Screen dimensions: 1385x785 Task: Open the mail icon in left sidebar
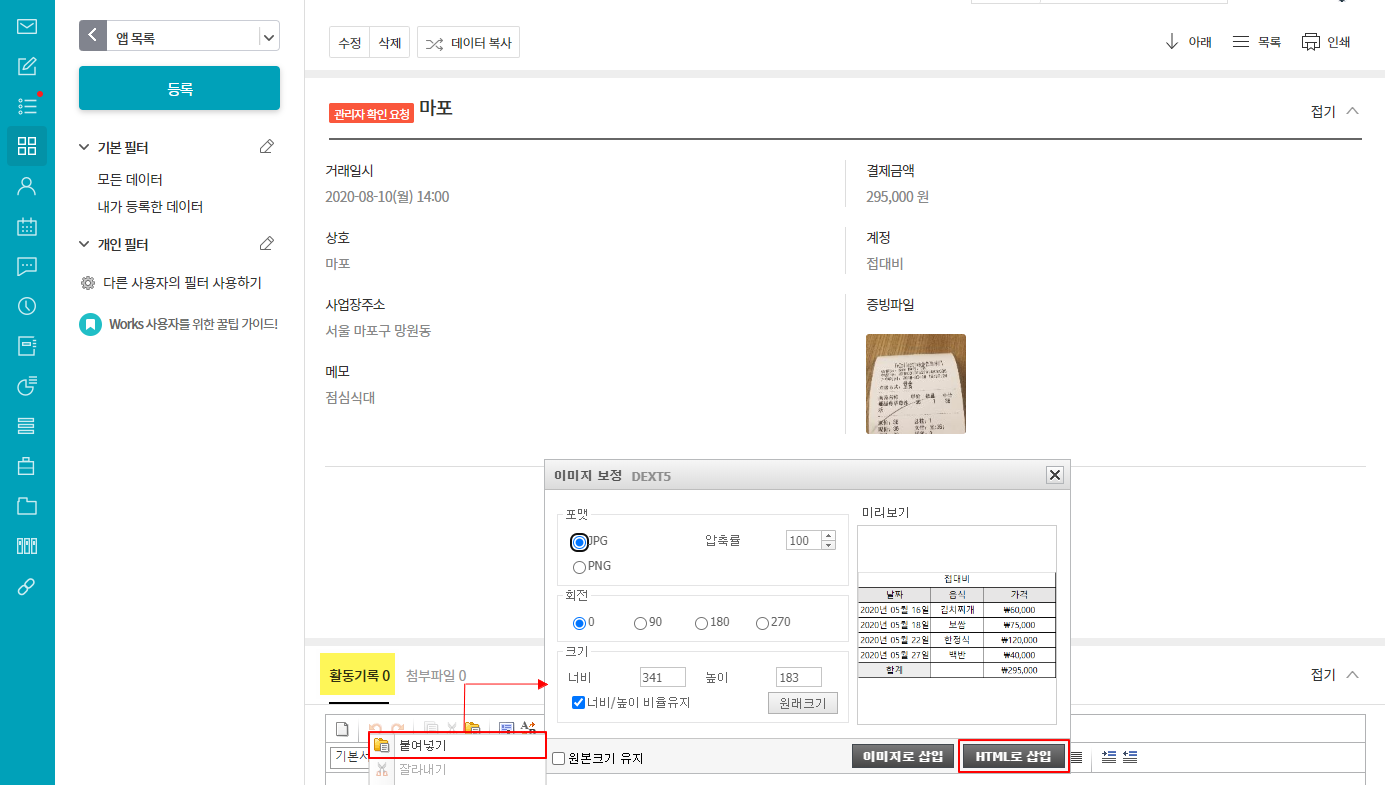click(27, 27)
